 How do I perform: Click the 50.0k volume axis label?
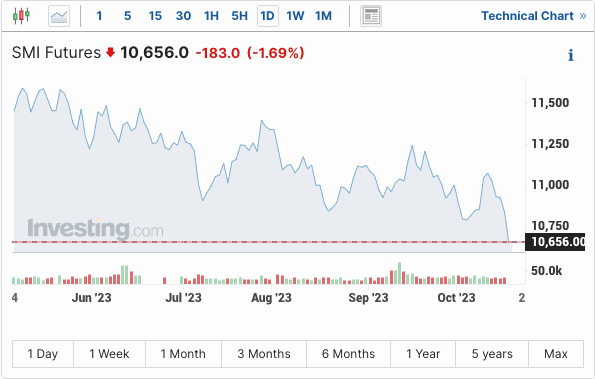point(546,271)
